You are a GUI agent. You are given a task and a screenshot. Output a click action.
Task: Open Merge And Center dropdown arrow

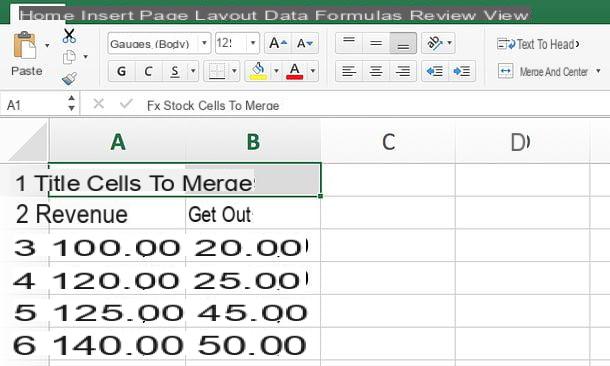pos(598,71)
